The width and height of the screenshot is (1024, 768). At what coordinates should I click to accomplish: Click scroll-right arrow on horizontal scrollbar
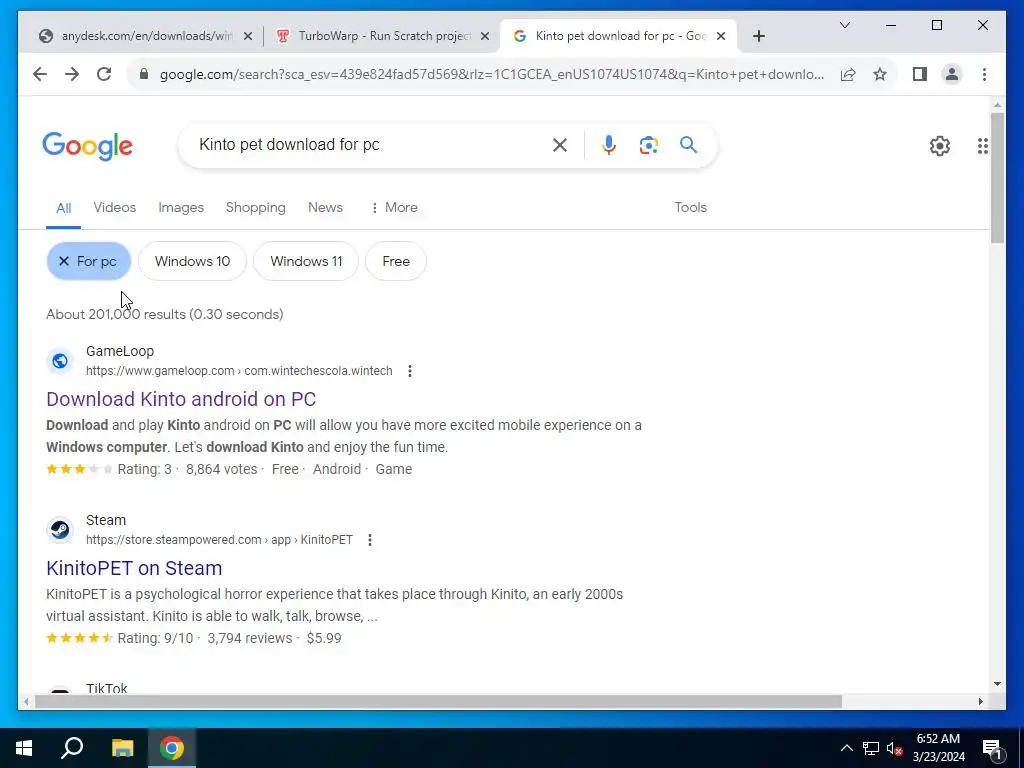pyautogui.click(x=980, y=702)
